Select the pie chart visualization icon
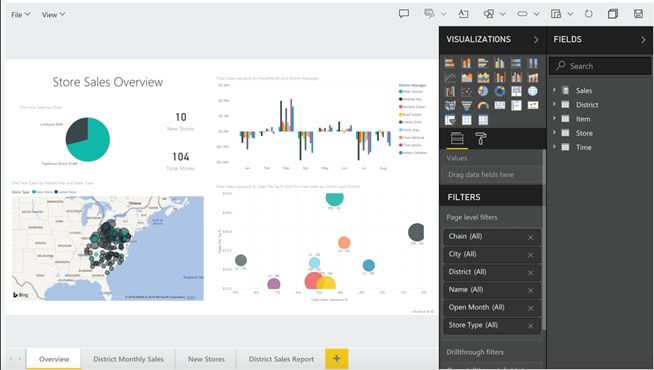 point(483,91)
